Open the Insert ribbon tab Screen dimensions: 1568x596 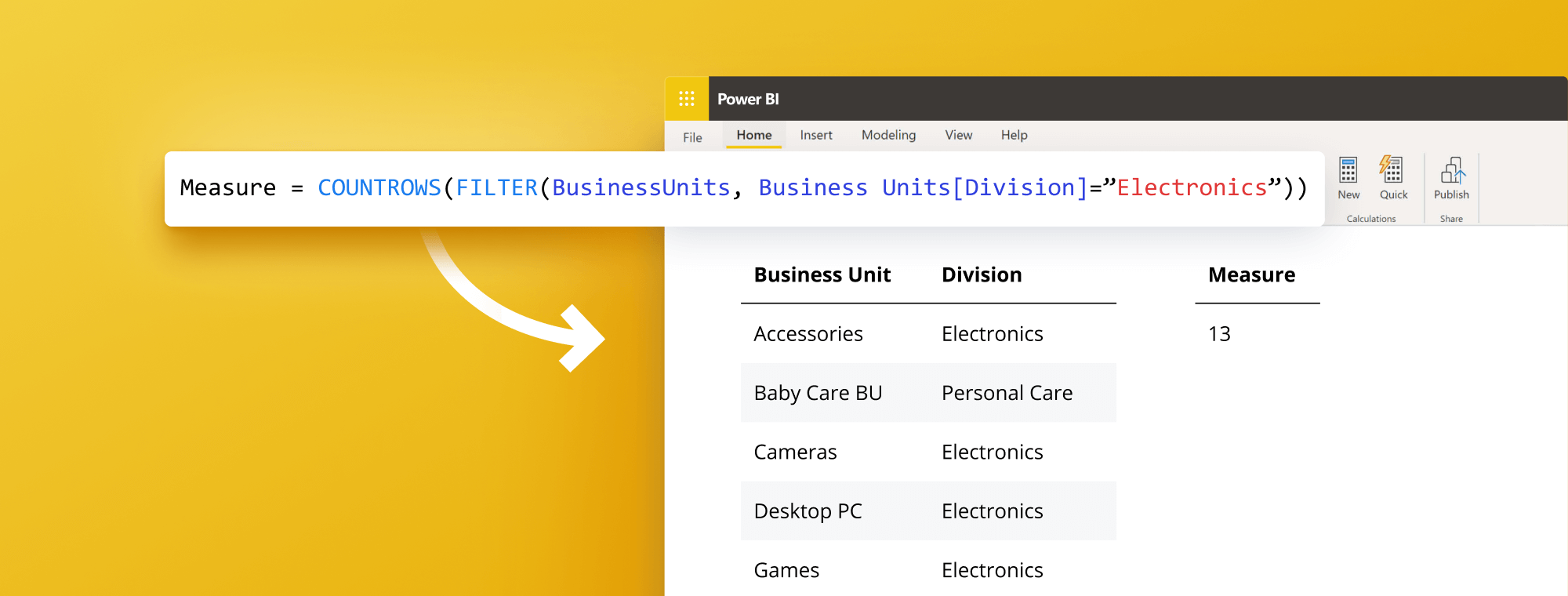[815, 135]
